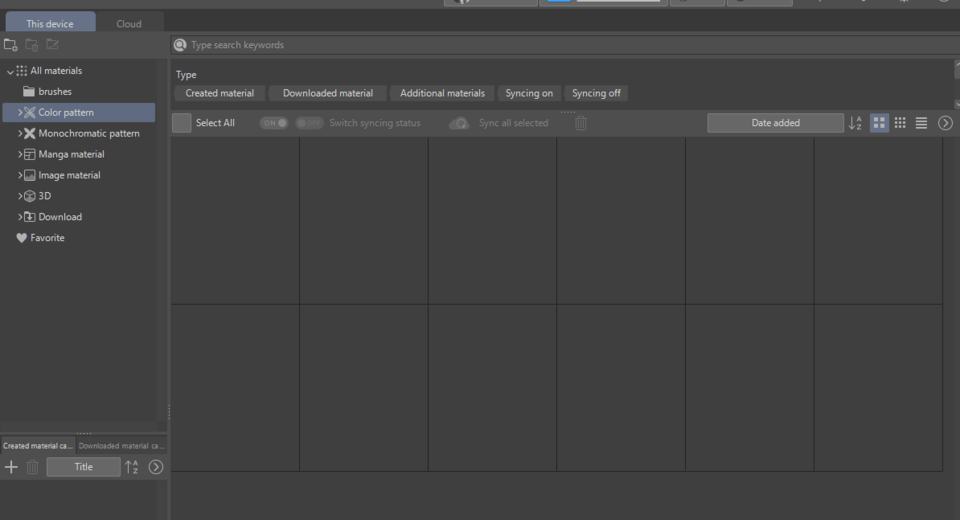Open the Cloud tab
This screenshot has height=520, width=960.
129,23
